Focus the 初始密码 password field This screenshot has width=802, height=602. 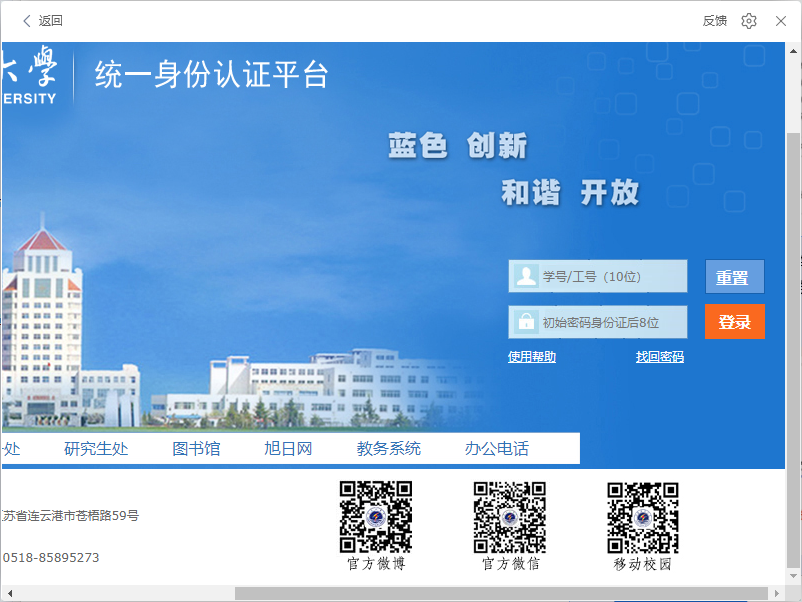612,322
